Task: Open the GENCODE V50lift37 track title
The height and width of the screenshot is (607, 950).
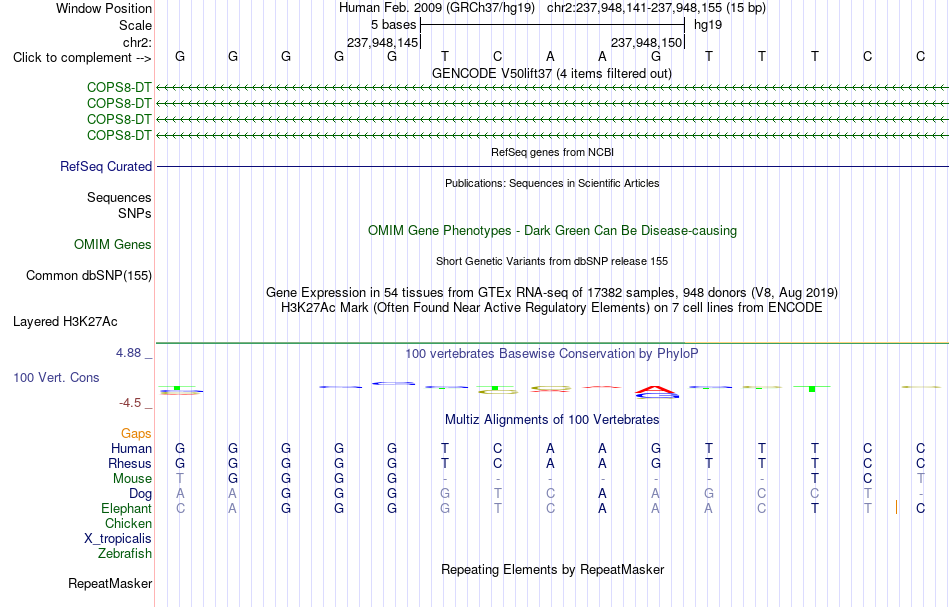Action: 551,73
